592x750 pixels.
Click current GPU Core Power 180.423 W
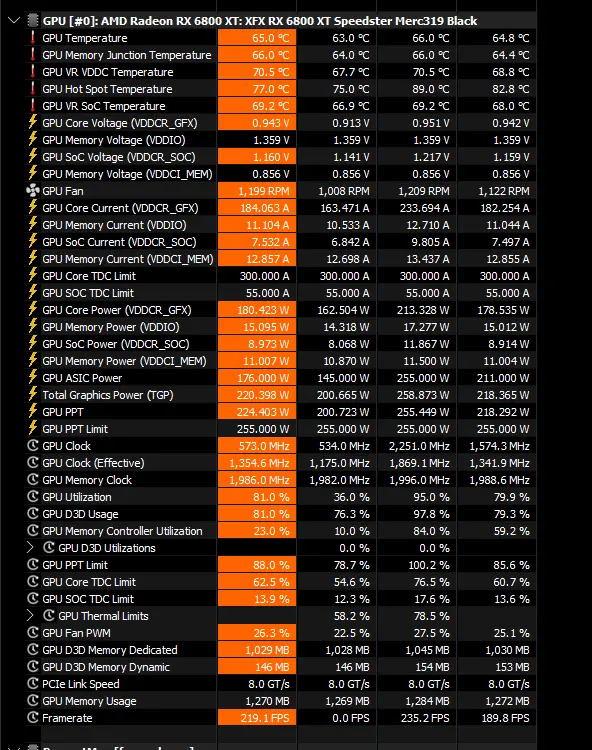pos(263,310)
